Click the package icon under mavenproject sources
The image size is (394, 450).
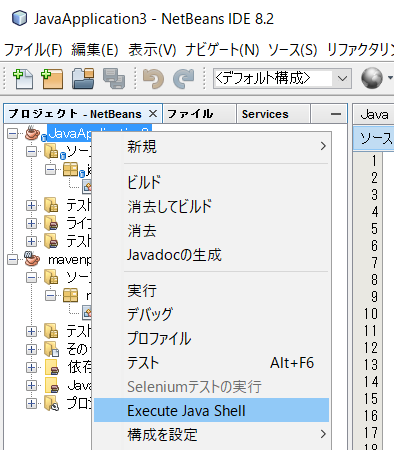71,295
